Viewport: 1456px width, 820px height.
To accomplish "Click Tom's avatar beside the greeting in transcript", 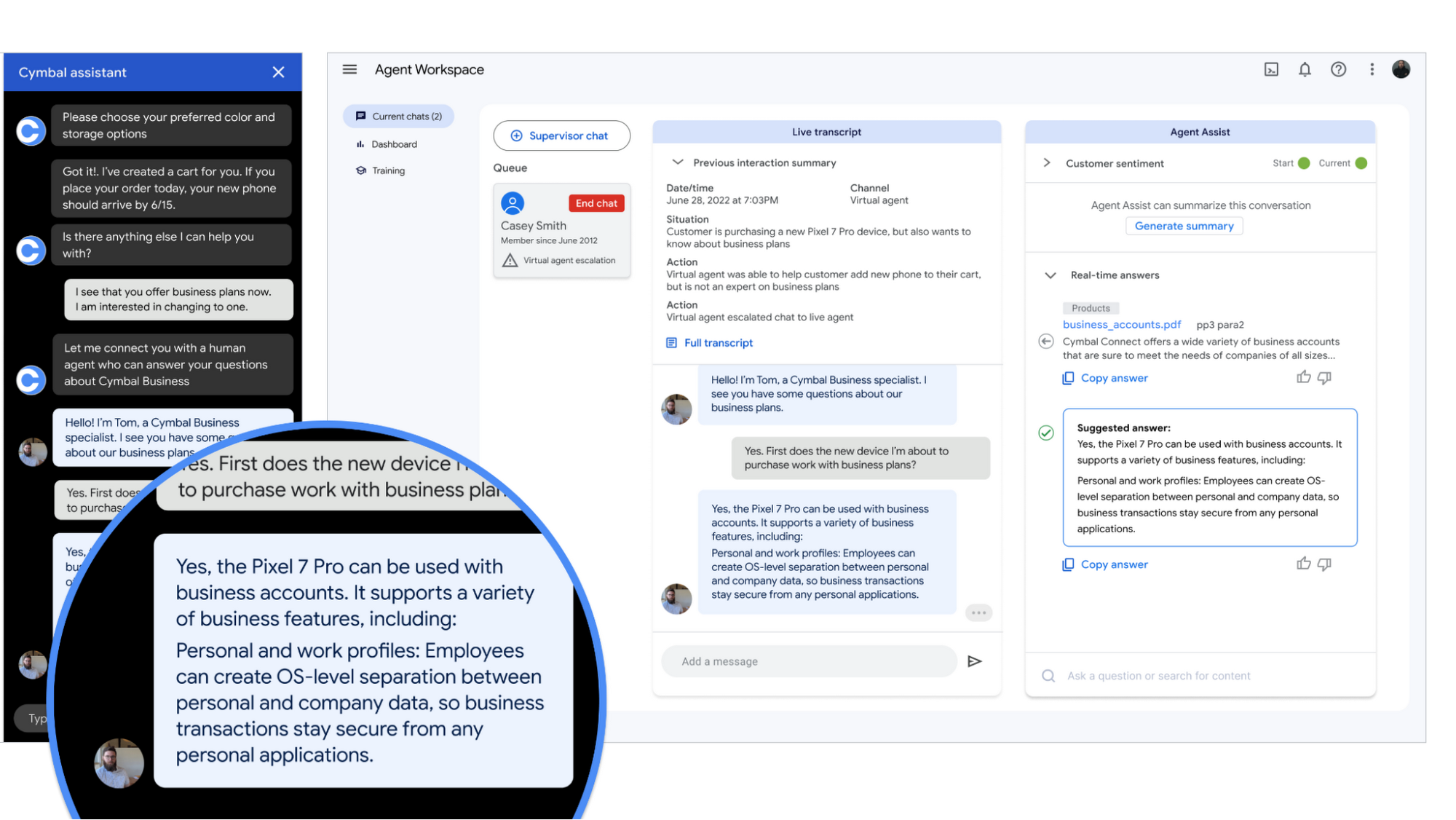I will click(676, 409).
